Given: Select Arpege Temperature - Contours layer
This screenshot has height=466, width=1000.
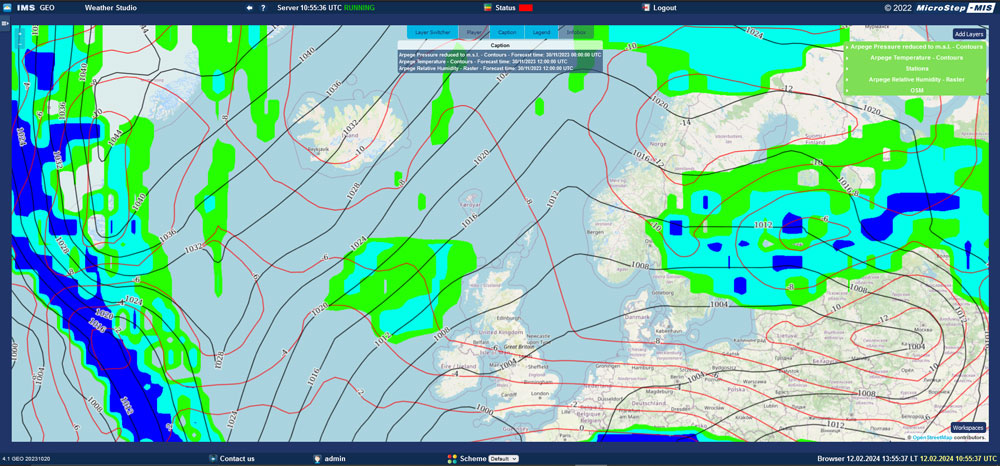Looking at the screenshot, I should (916, 58).
